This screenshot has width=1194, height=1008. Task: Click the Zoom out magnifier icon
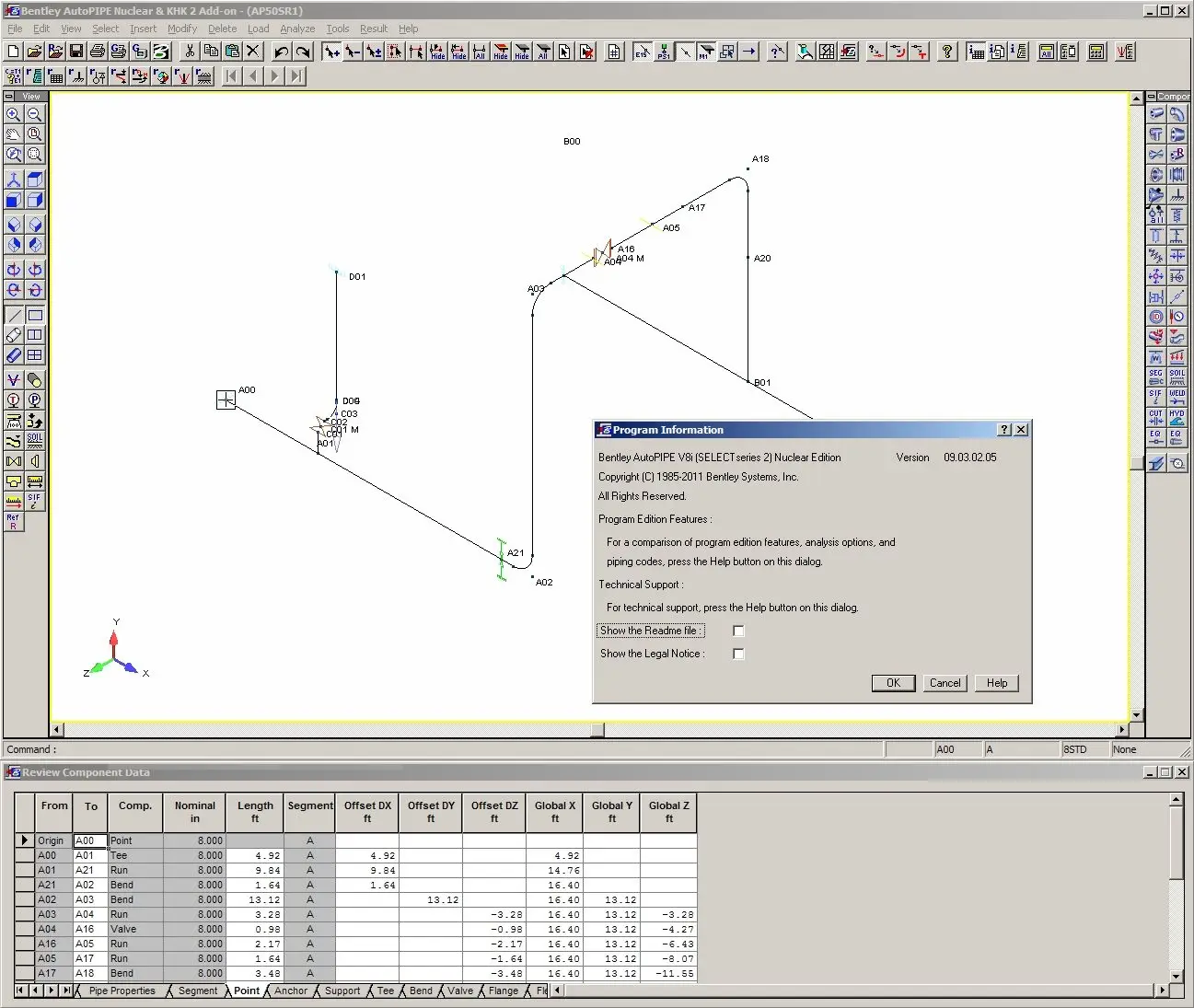[x=34, y=114]
